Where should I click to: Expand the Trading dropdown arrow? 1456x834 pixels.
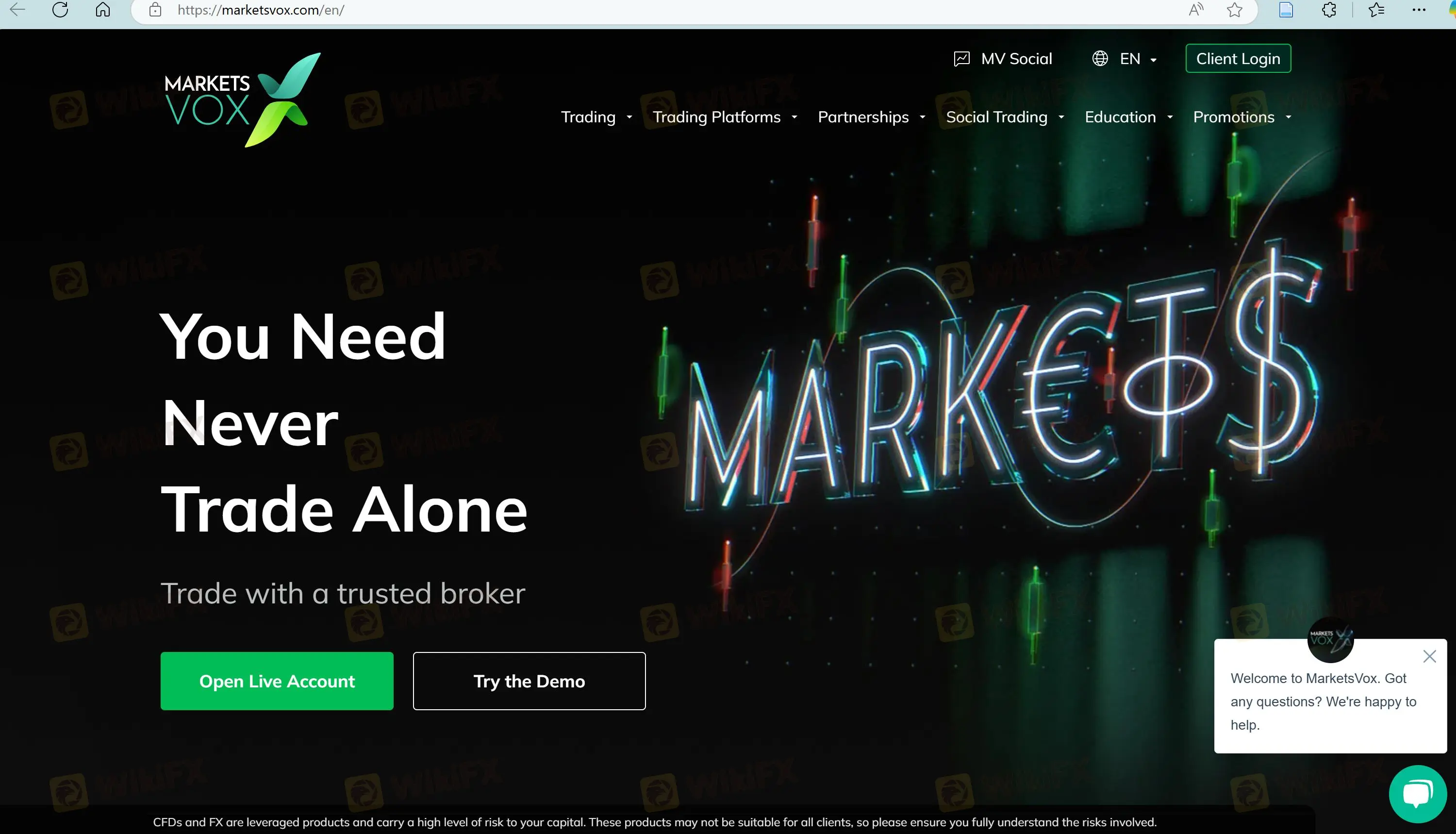[629, 117]
